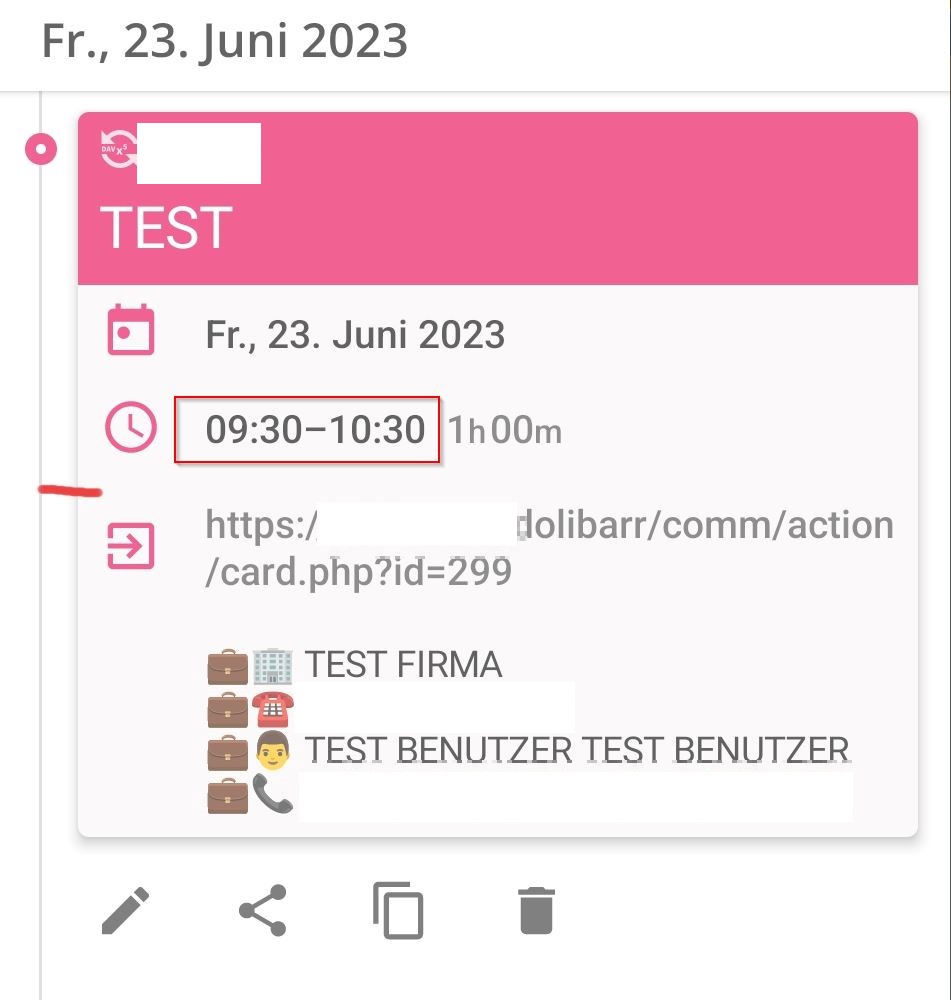Image resolution: width=951 pixels, height=1000 pixels.
Task: Tap the TEST FIRMA company line
Action: 355,665
